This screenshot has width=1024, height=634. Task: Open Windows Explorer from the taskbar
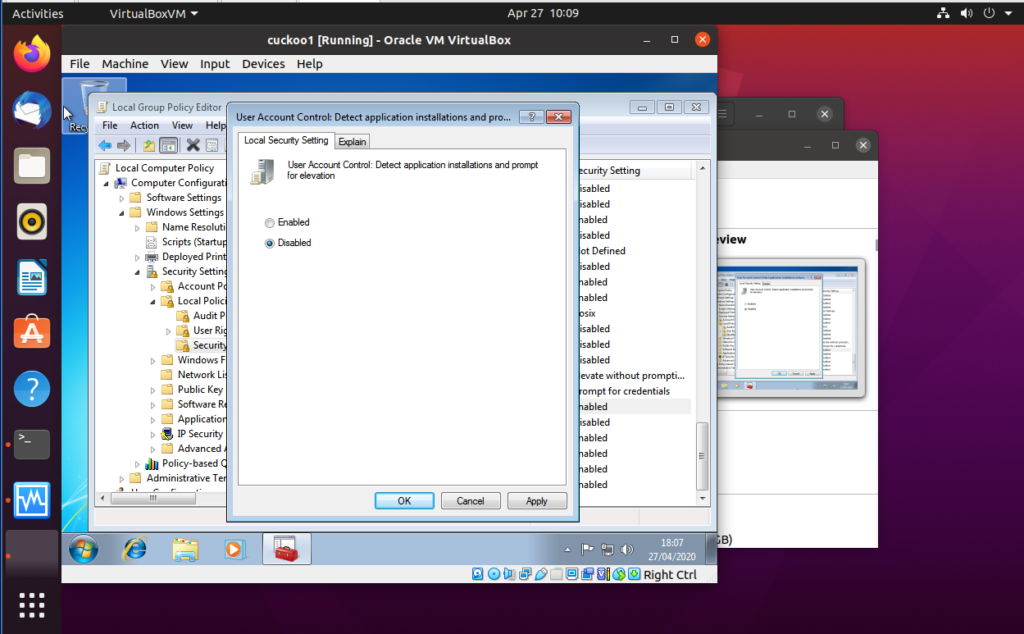pos(185,548)
